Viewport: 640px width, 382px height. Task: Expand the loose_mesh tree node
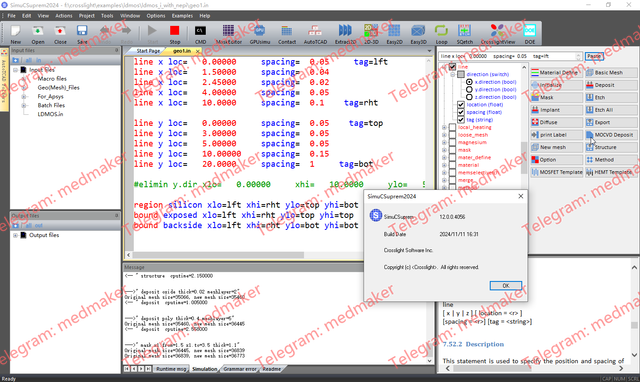pos(444,135)
